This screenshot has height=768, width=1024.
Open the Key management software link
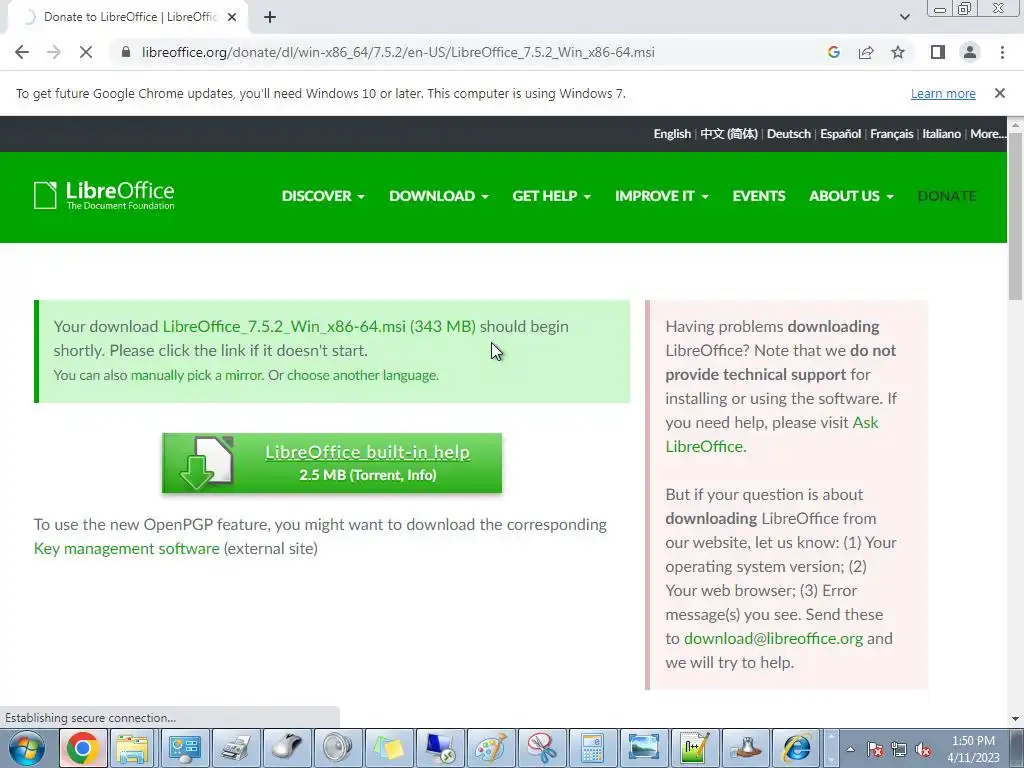pos(127,549)
